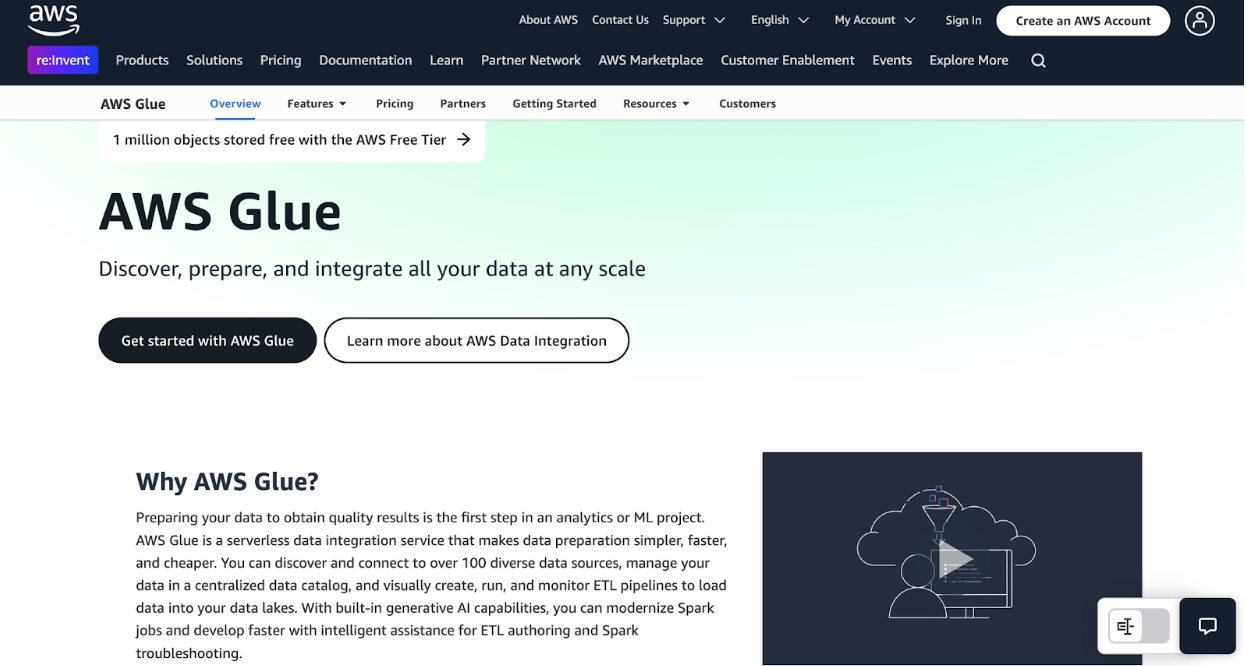Click the AWS logo
This screenshot has width=1246, height=666.
click(x=53, y=20)
